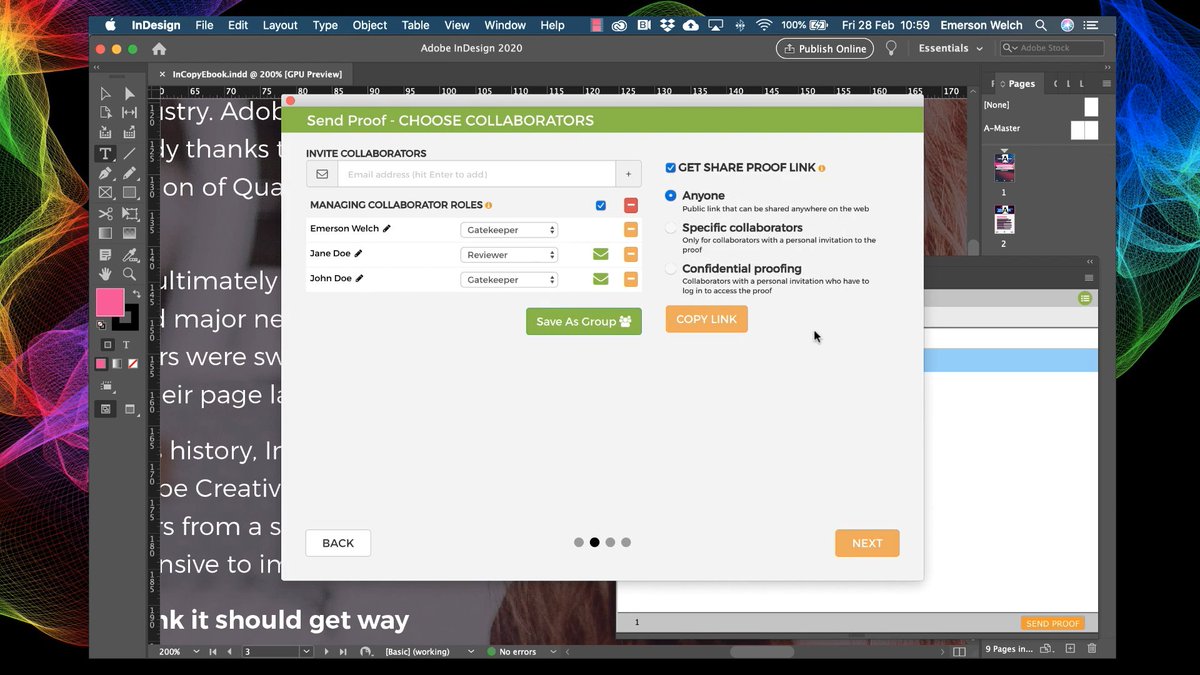
Task: Open page number dropdown in status bar
Action: (x=306, y=651)
